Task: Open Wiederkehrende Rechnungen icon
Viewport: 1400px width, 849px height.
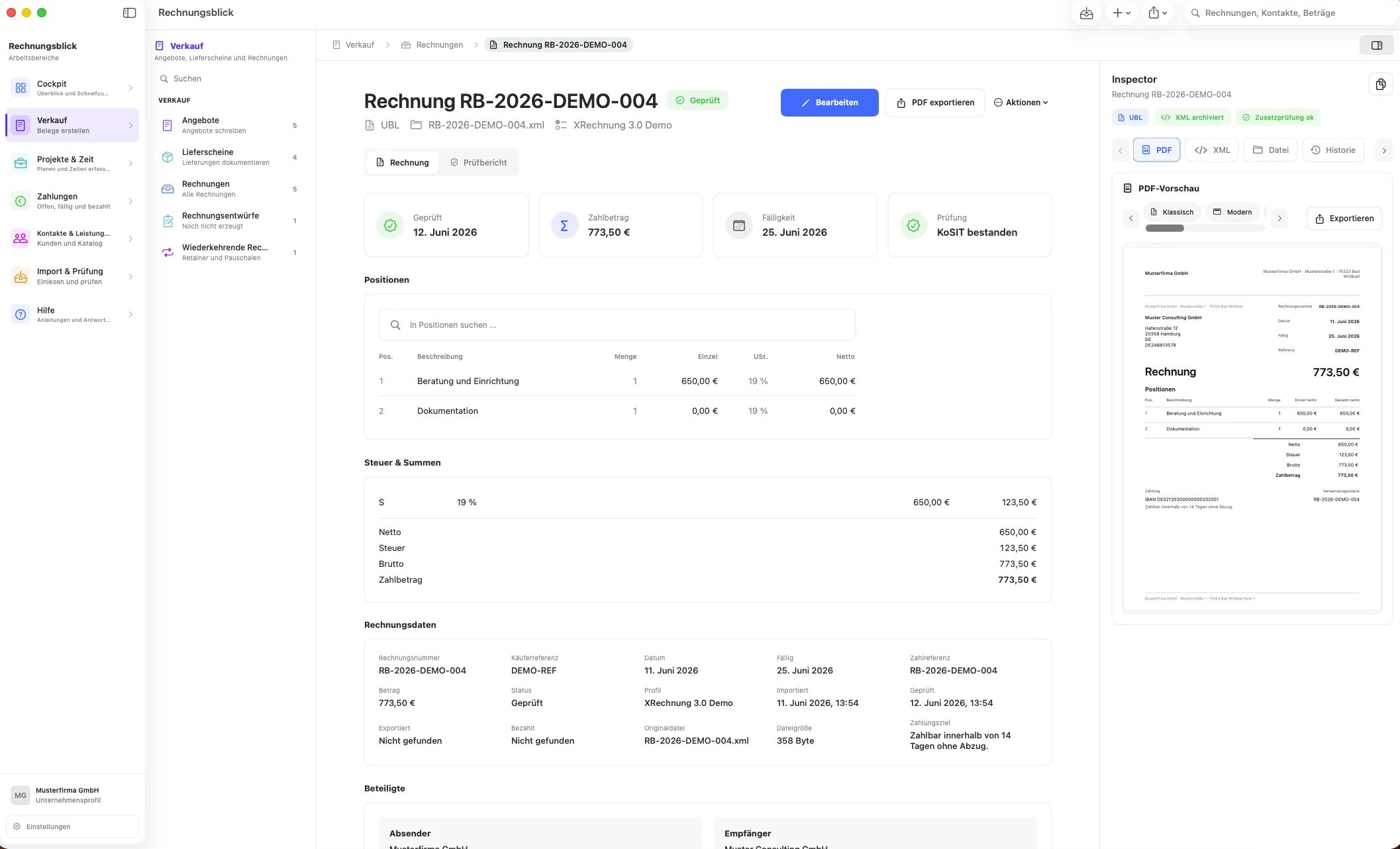Action: click(168, 252)
